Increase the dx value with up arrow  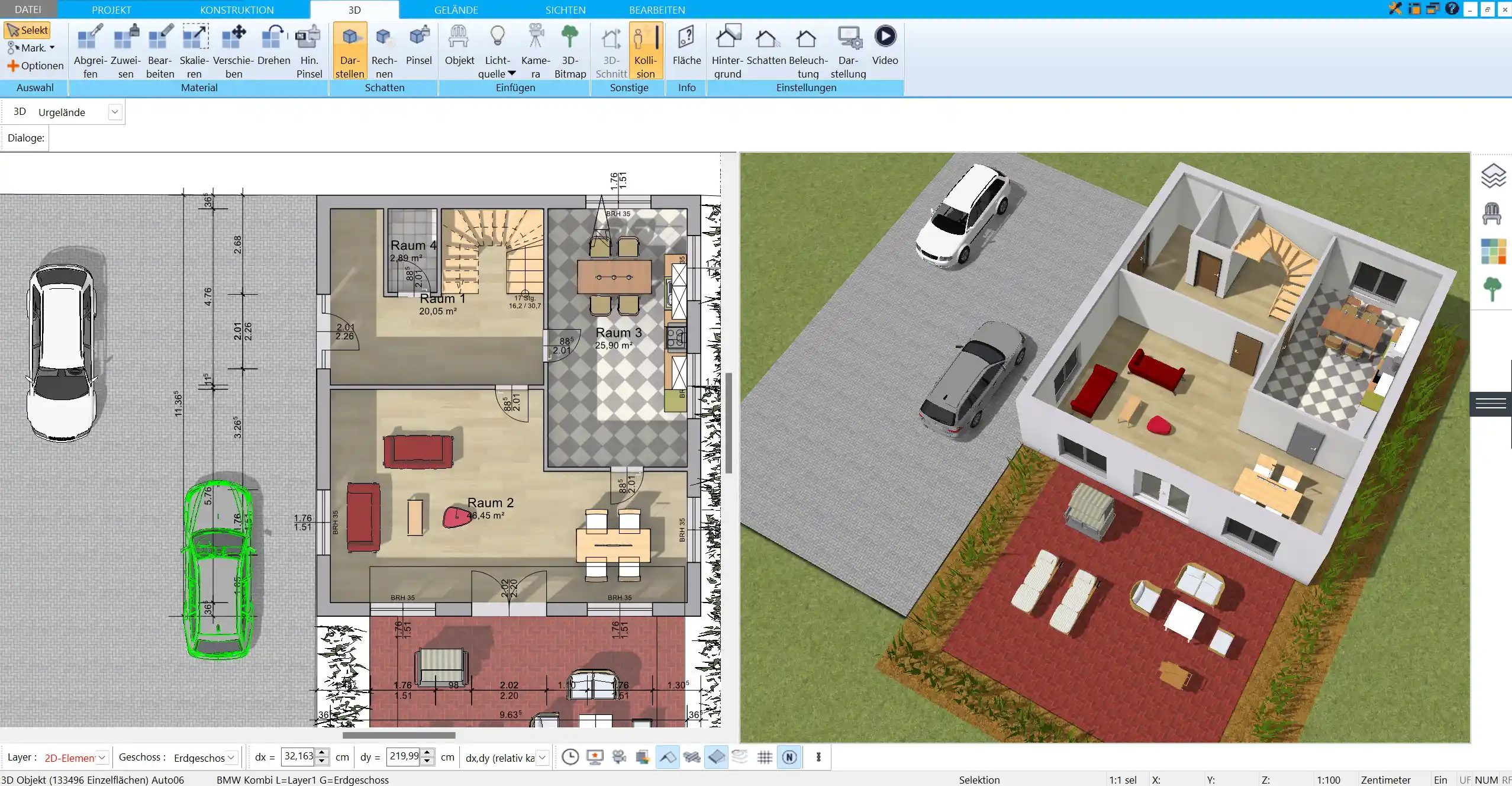tap(322, 753)
